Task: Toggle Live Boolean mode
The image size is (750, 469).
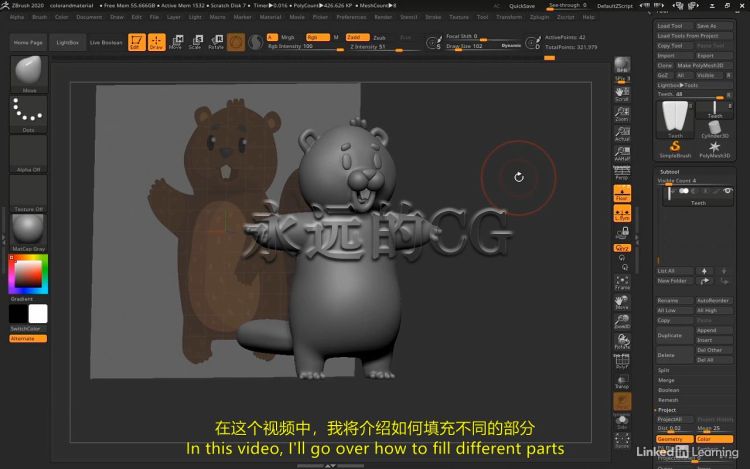Action: (x=106, y=43)
